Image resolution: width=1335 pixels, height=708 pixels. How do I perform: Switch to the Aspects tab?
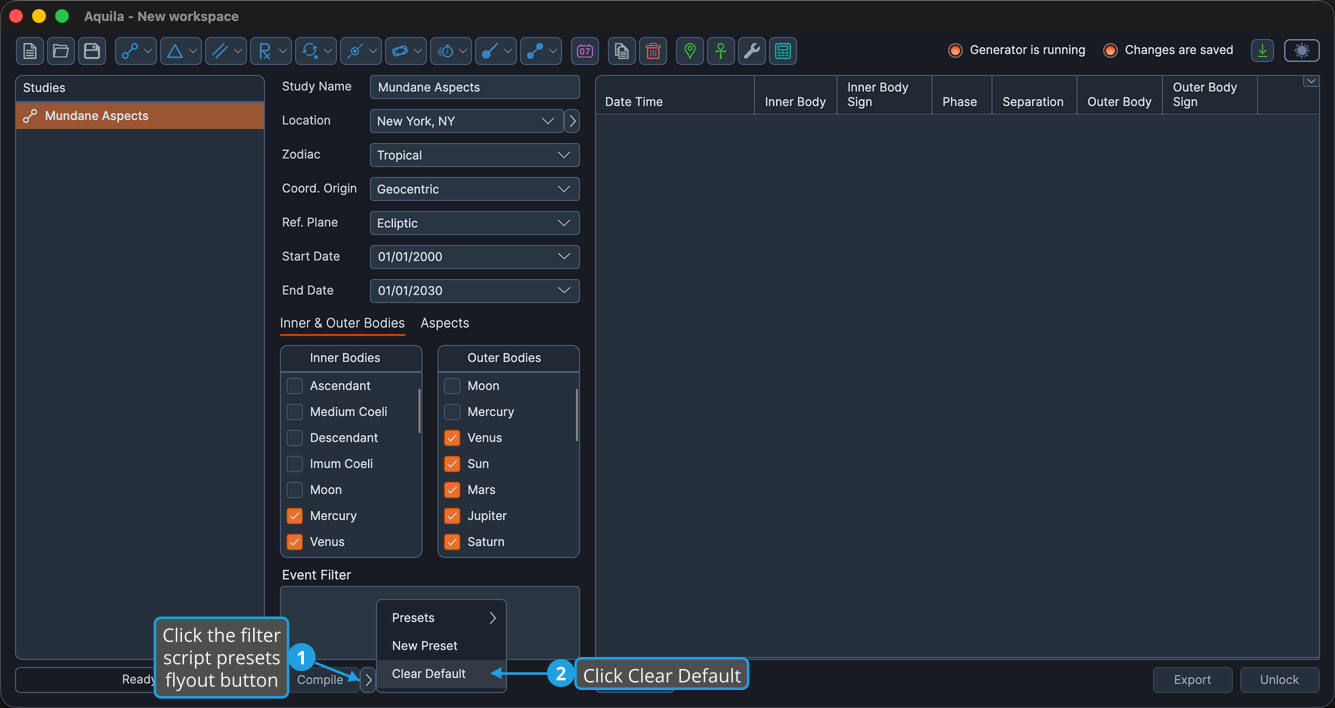coord(445,323)
